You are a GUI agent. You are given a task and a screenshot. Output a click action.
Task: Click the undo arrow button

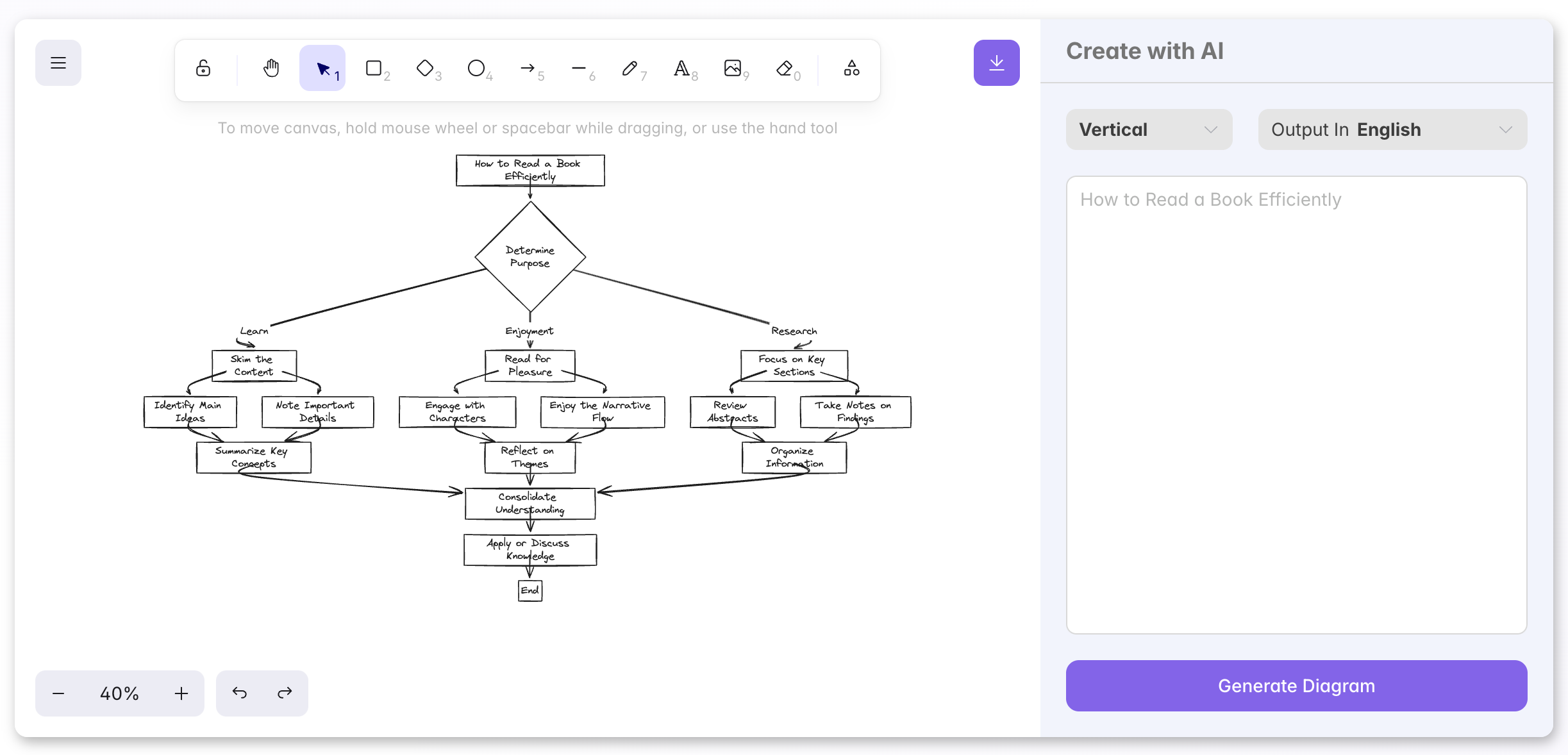(240, 693)
